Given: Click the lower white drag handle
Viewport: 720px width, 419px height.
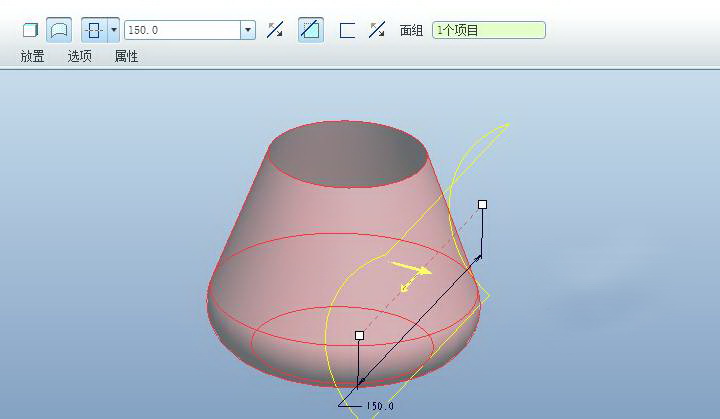Looking at the screenshot, I should coord(360,336).
